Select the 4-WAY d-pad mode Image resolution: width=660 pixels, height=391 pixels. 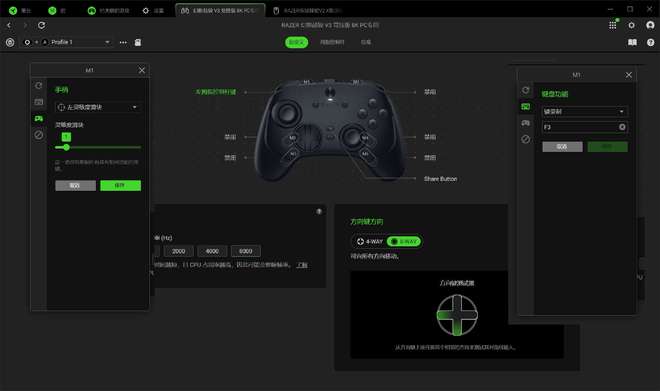coord(369,242)
